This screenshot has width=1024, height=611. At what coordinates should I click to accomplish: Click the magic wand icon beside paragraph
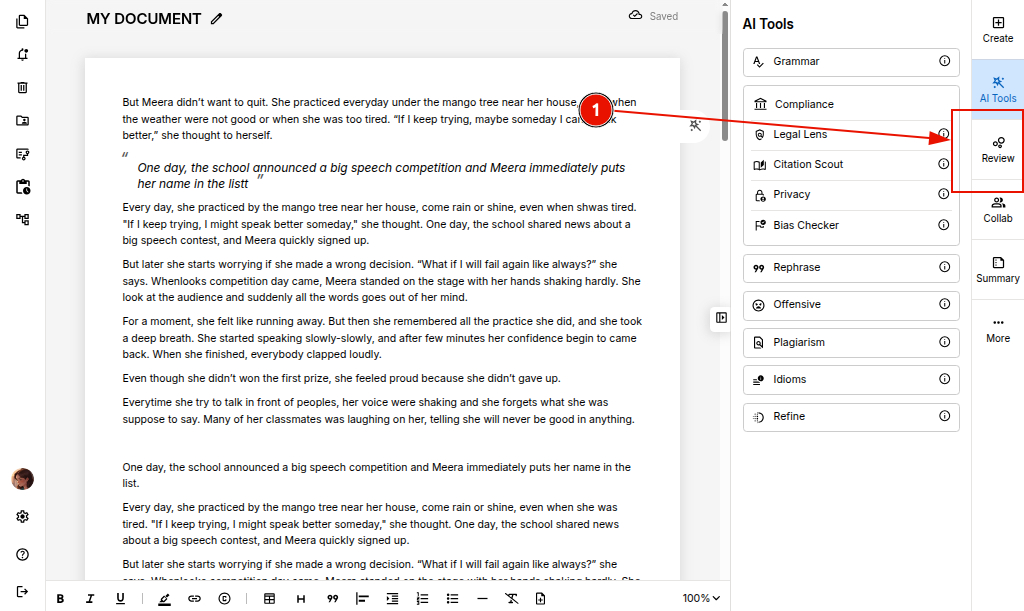tap(695, 125)
